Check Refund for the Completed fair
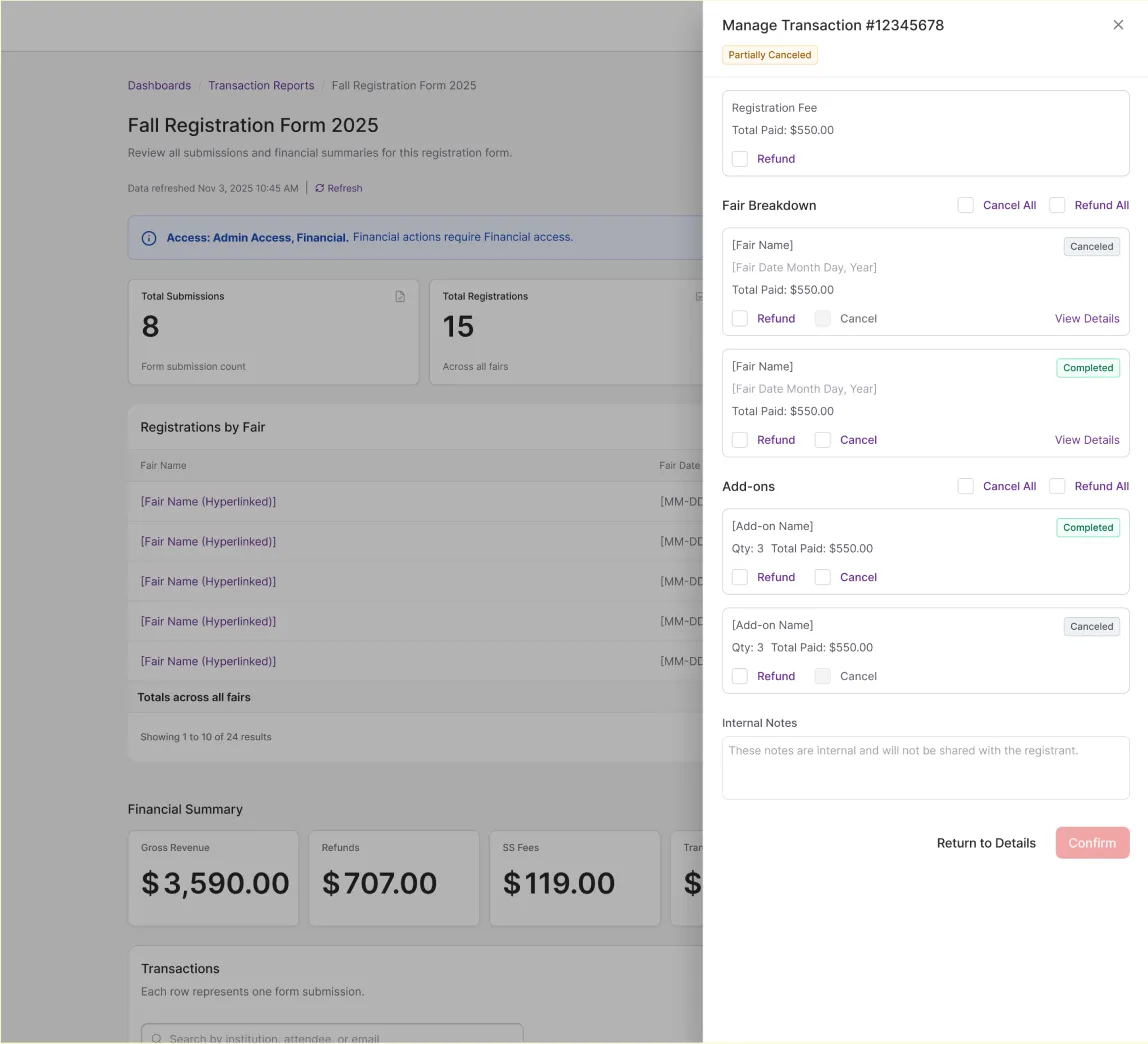Screen dimensions: 1148x1044 [x=740, y=440]
